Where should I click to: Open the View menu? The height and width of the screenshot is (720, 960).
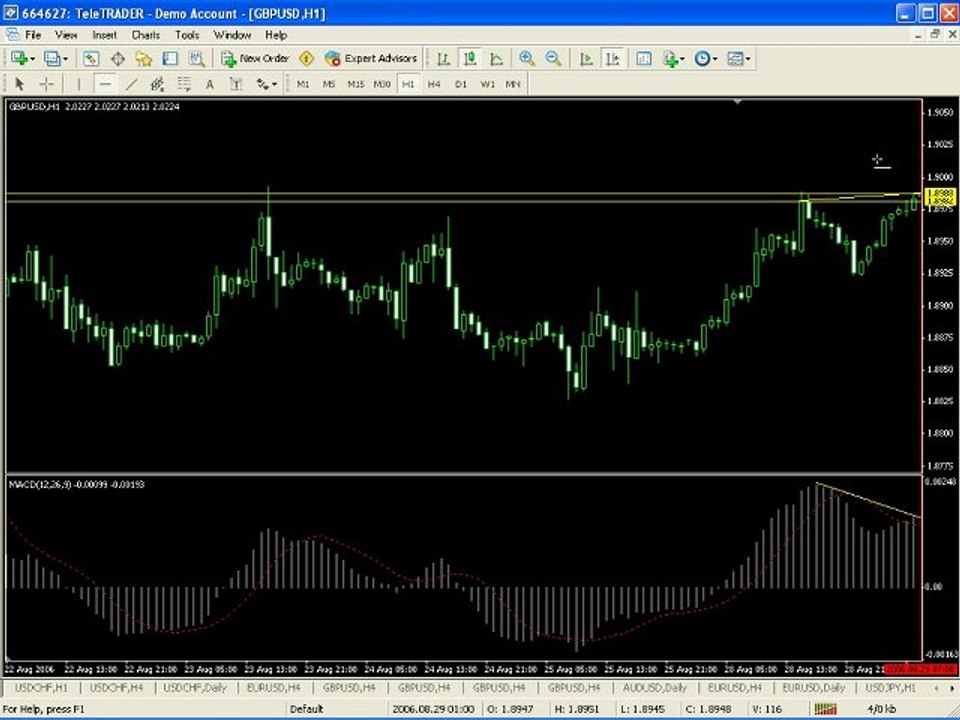tap(66, 35)
